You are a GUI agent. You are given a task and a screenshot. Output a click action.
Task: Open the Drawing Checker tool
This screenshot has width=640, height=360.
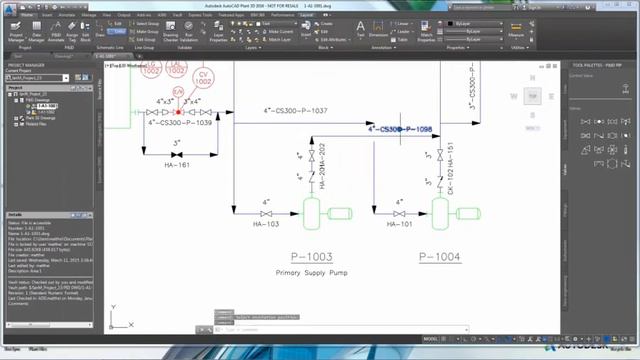170,31
